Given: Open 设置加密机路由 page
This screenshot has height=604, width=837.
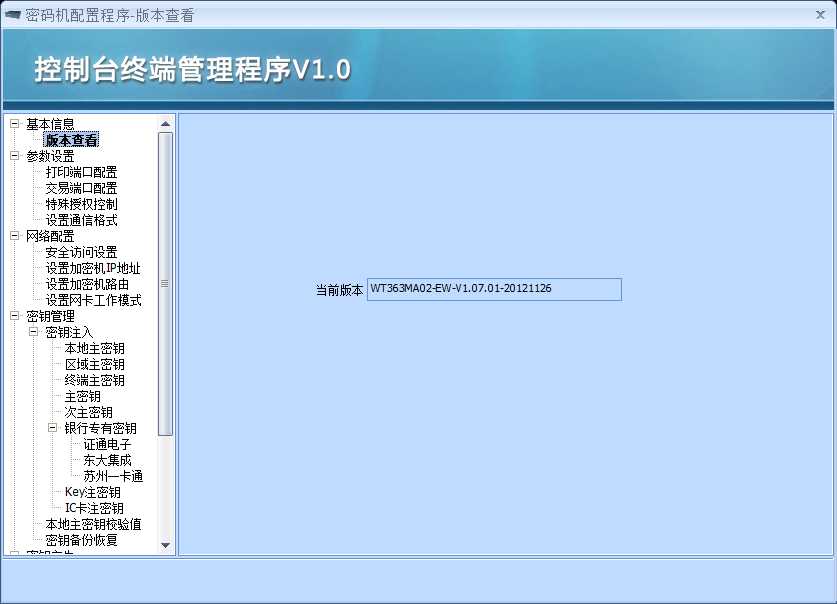Looking at the screenshot, I should coord(87,284).
